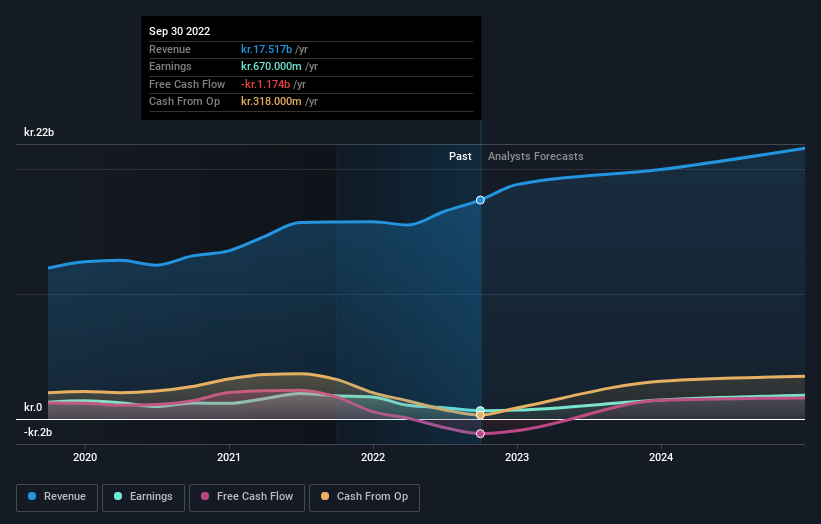This screenshot has height=524, width=821.
Task: Click the Past label
Action: (460, 156)
